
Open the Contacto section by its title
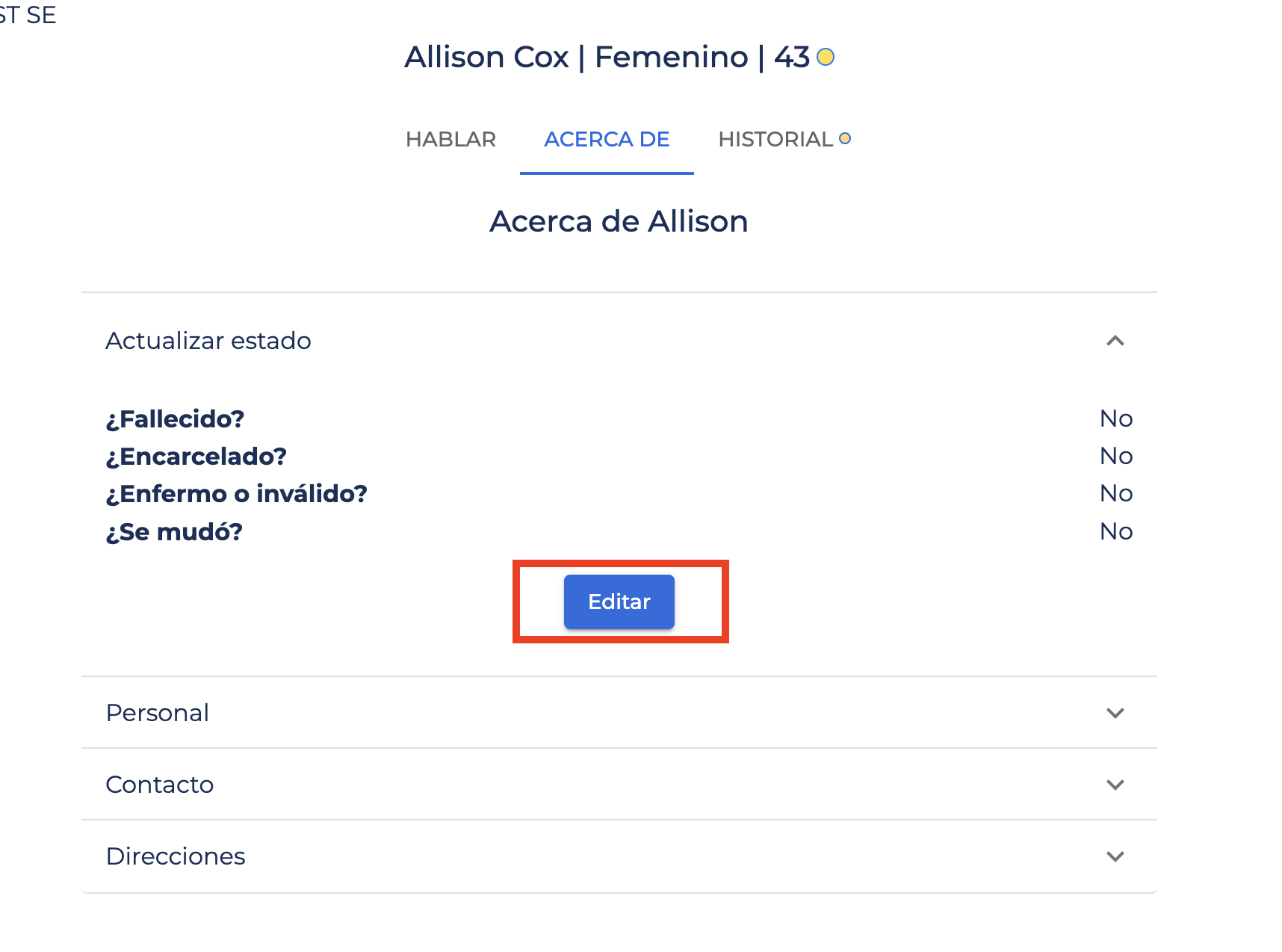[160, 785]
